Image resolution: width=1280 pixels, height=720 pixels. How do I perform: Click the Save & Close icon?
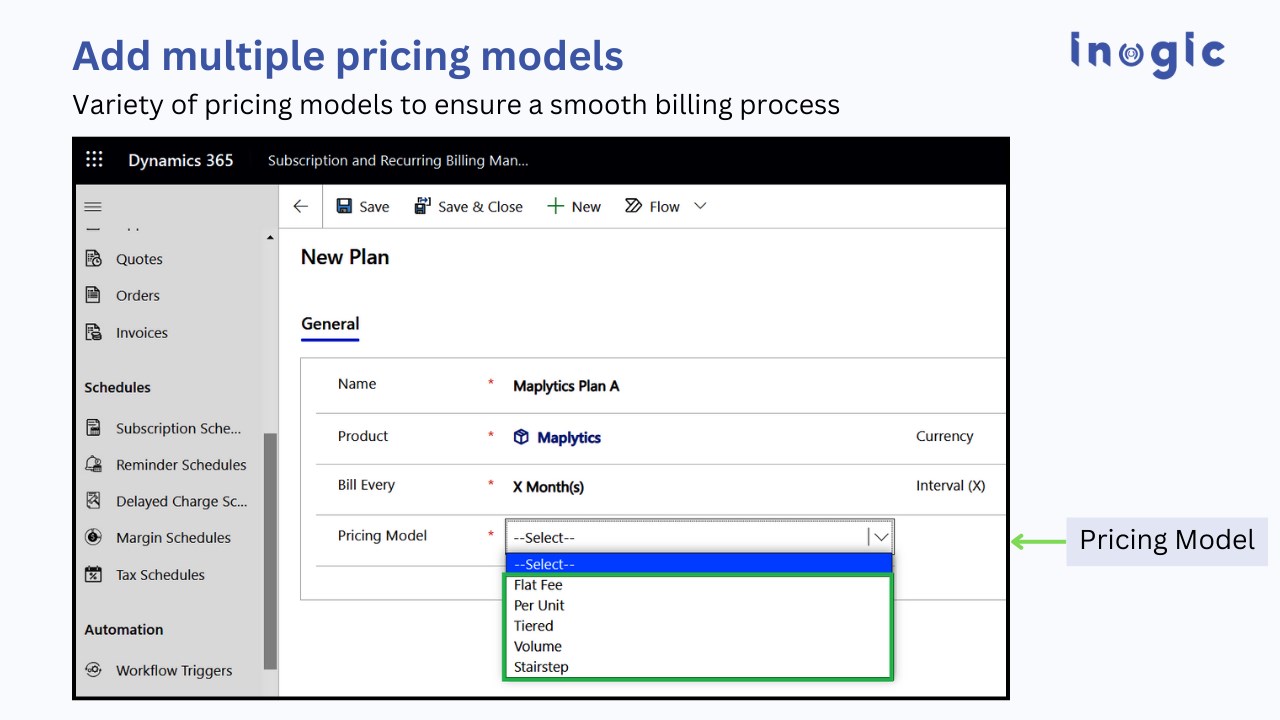tap(422, 206)
